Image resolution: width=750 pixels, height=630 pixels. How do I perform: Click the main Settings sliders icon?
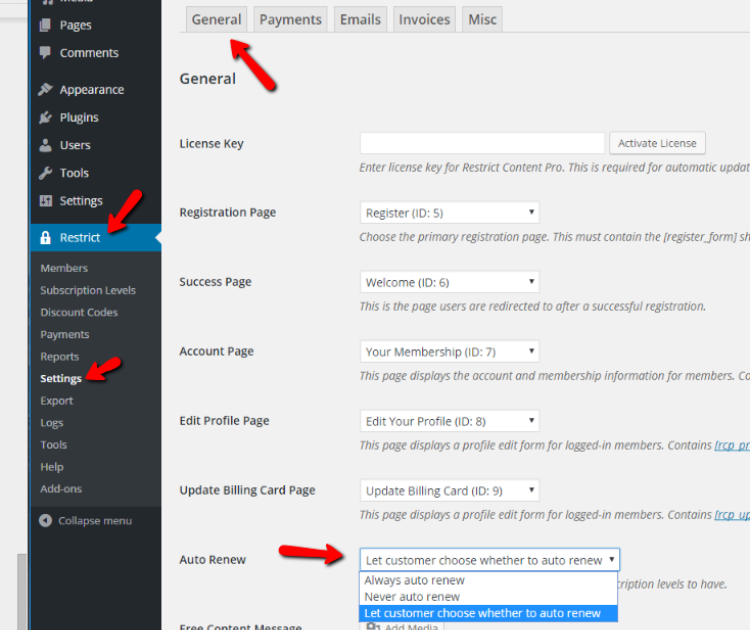click(45, 200)
